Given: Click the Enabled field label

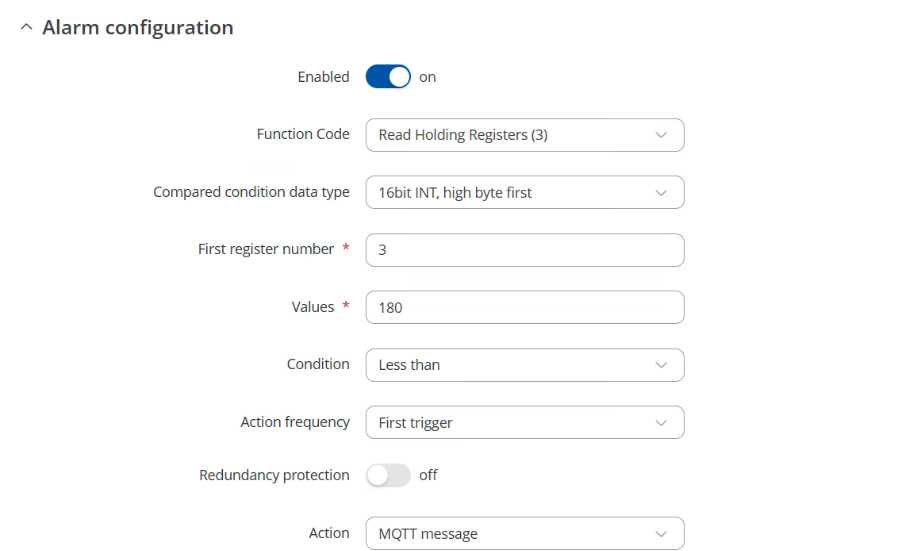Looking at the screenshot, I should (323, 77).
